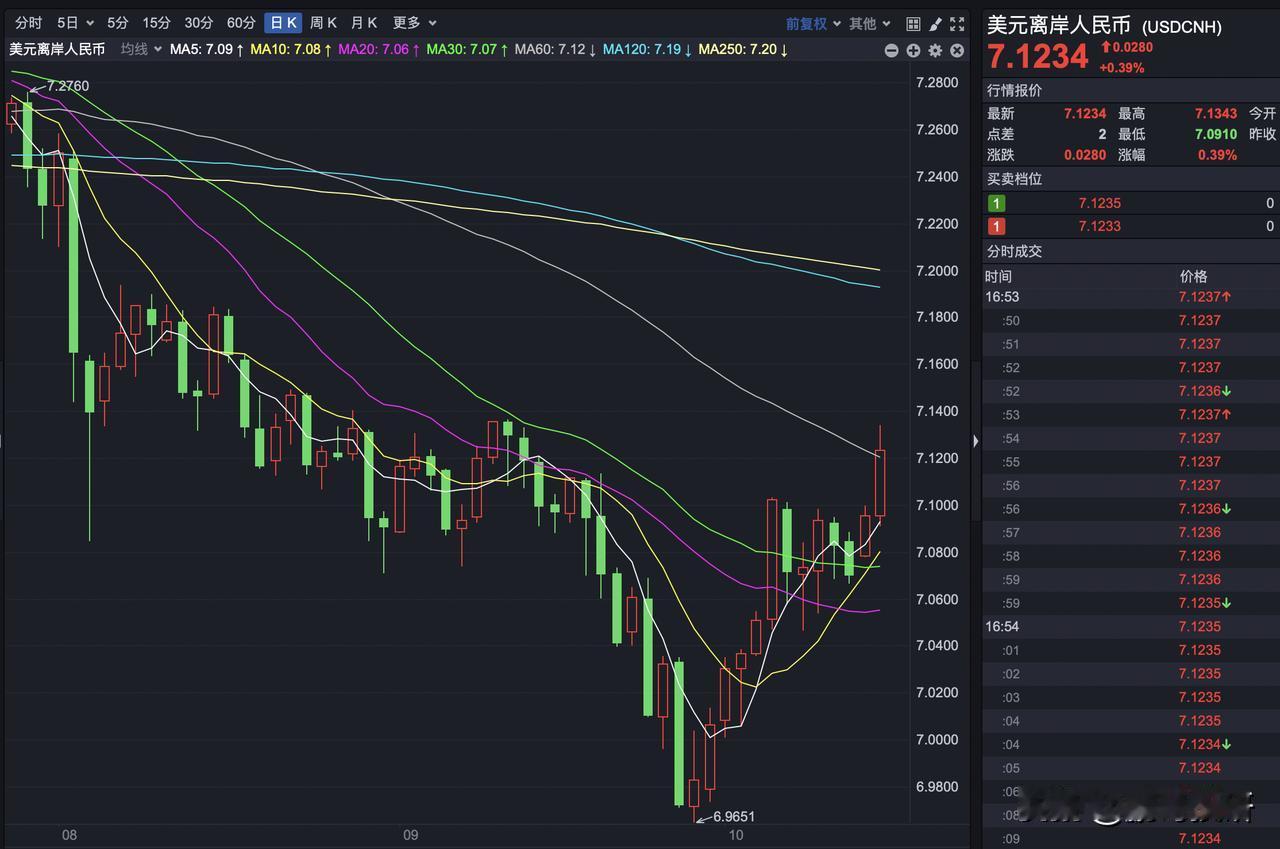Click the 08 month marker on time axis
Image resolution: width=1280 pixels, height=849 pixels.
[x=69, y=835]
